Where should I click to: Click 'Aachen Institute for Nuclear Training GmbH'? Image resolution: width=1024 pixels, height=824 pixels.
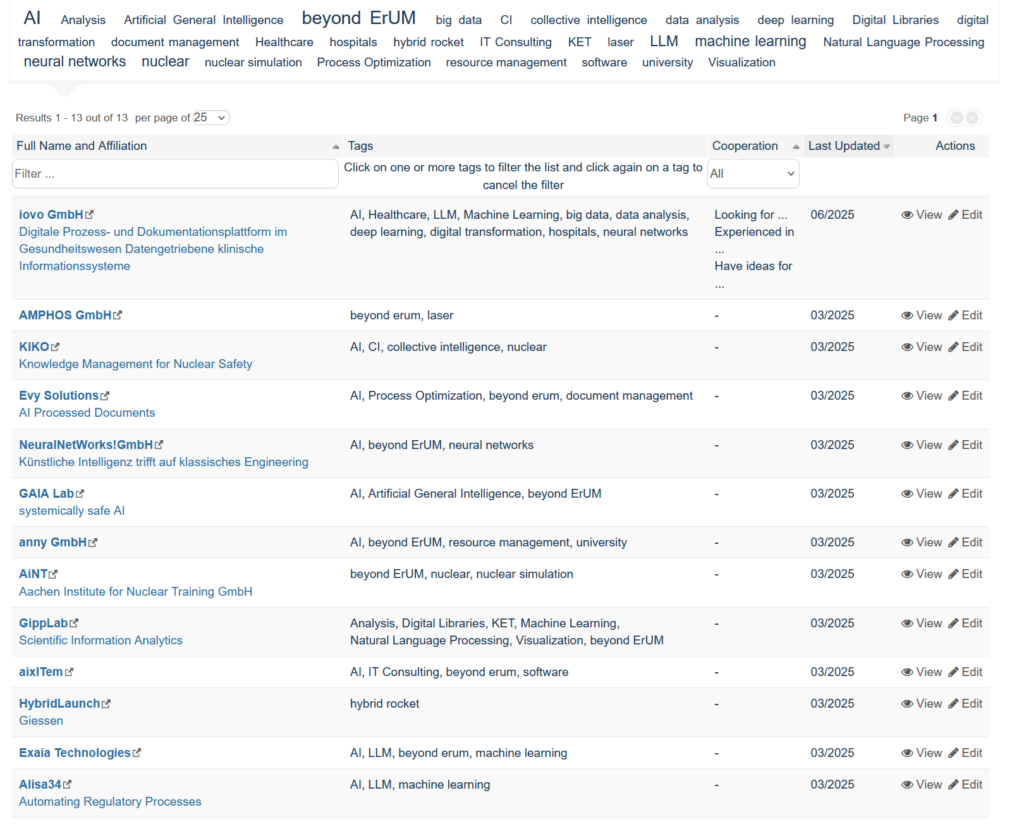pos(135,592)
